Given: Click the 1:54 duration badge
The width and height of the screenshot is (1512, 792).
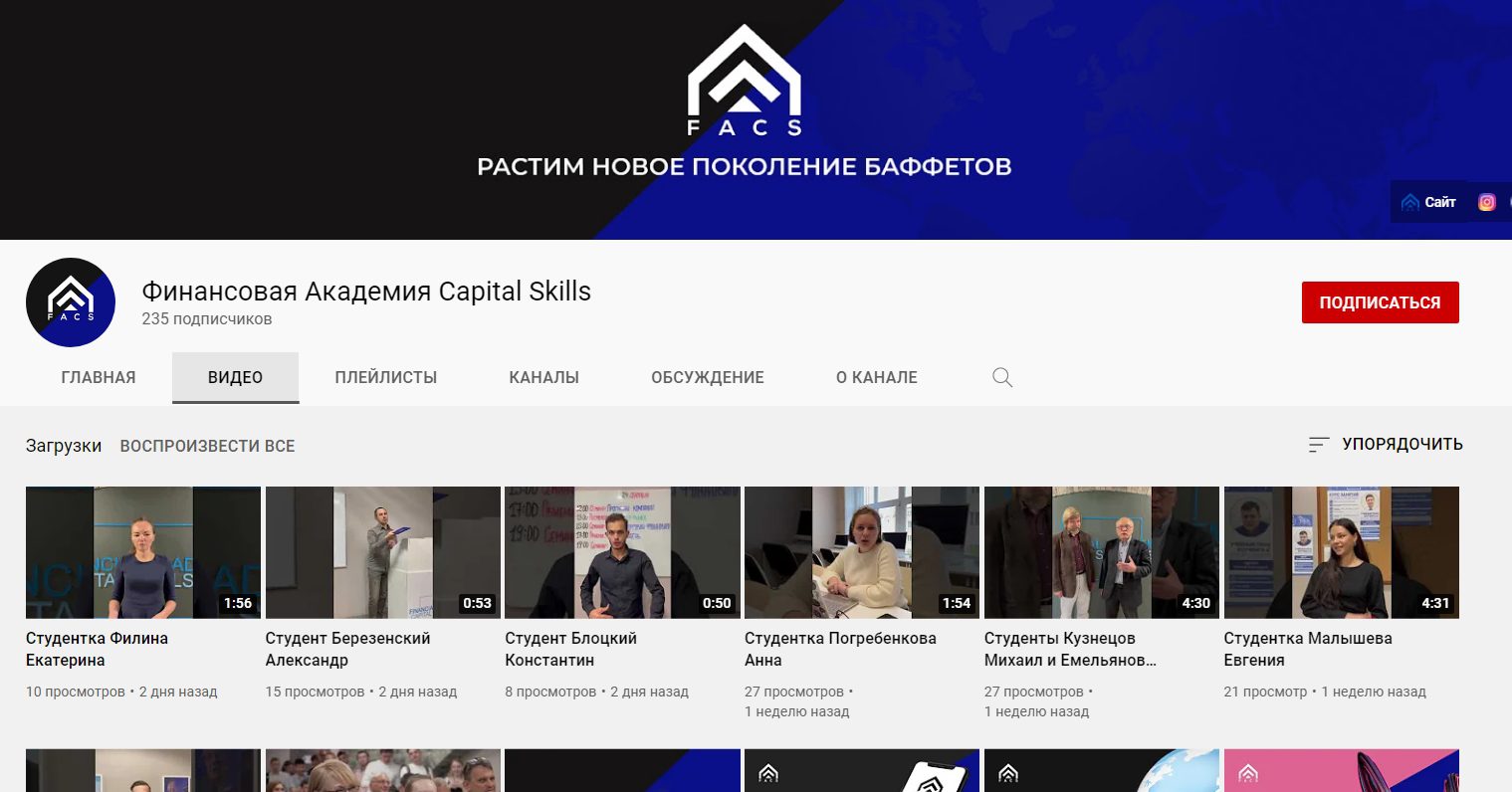Looking at the screenshot, I should (957, 603).
